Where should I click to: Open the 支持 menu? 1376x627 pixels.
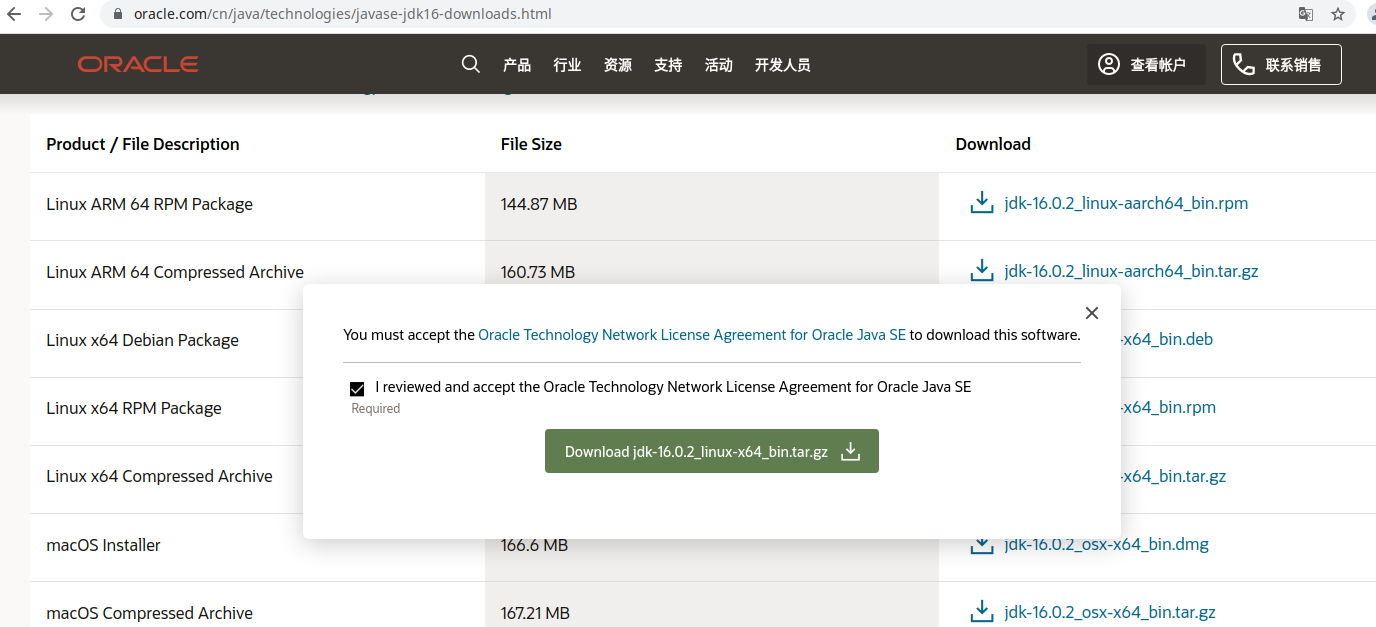pos(668,65)
